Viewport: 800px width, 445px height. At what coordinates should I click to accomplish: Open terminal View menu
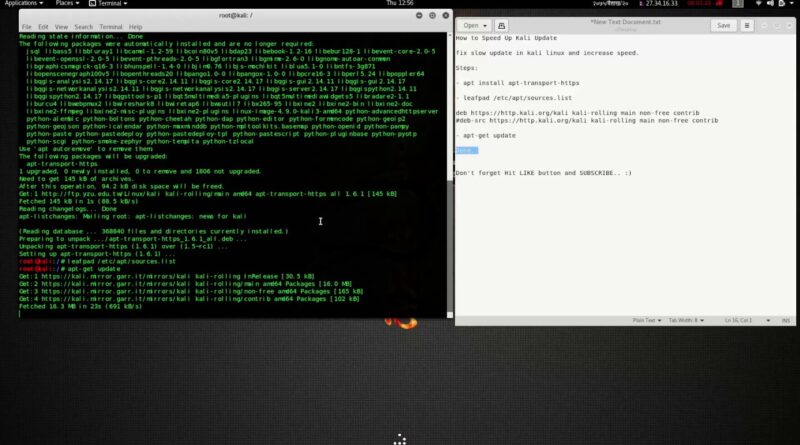pyautogui.click(x=61, y=27)
